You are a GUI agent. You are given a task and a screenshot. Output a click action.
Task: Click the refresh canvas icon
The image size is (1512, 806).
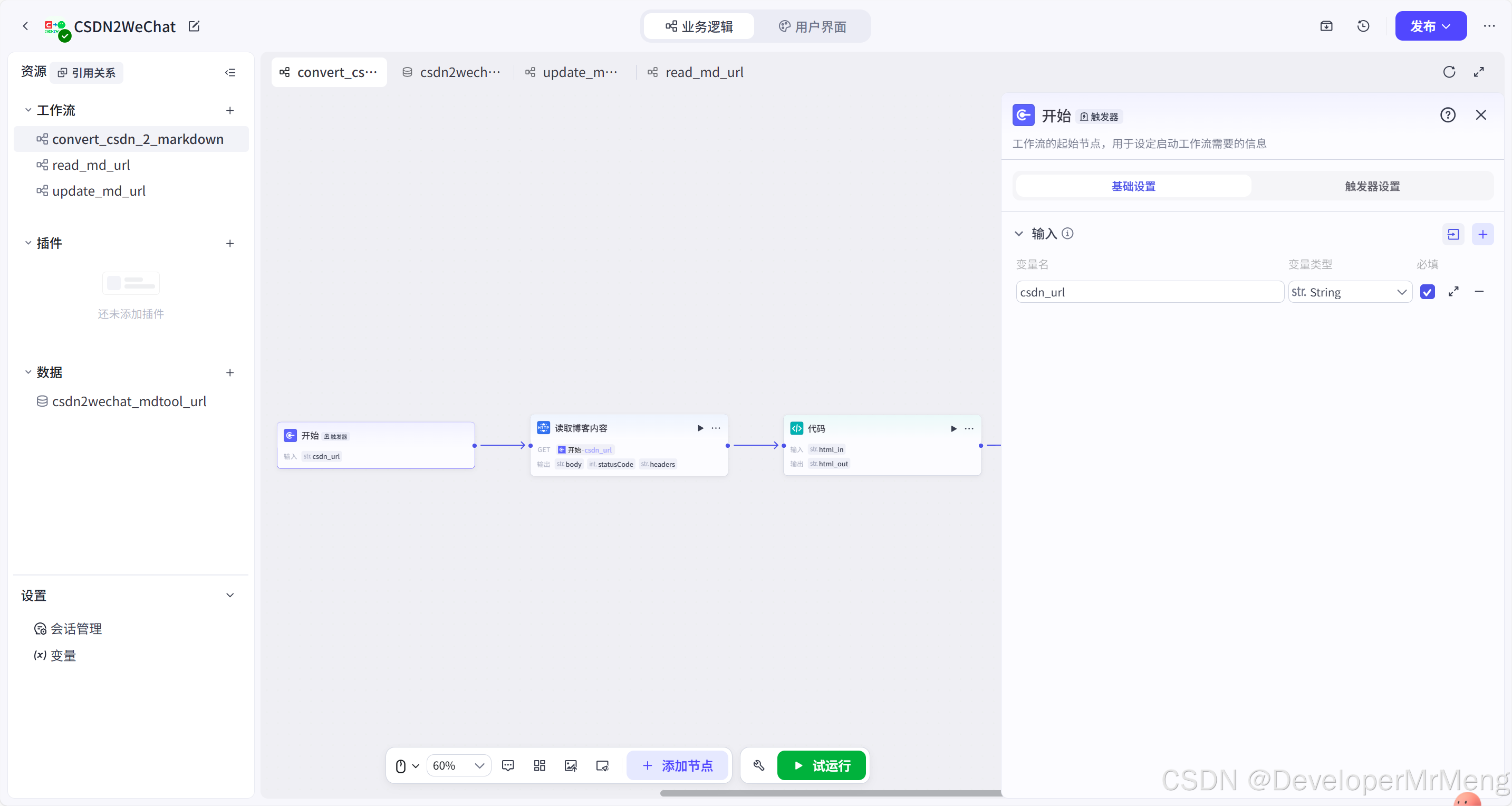pyautogui.click(x=1449, y=72)
